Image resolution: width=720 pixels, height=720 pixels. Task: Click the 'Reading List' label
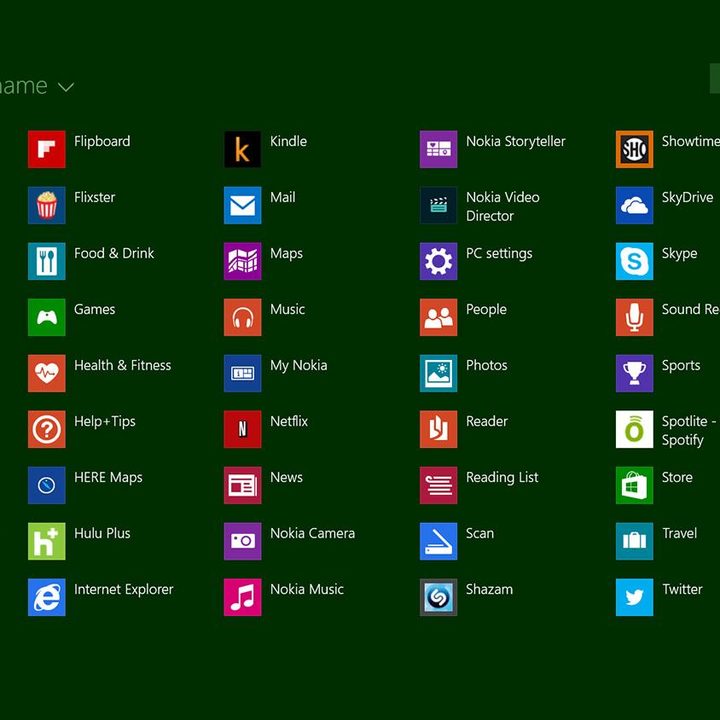(502, 478)
